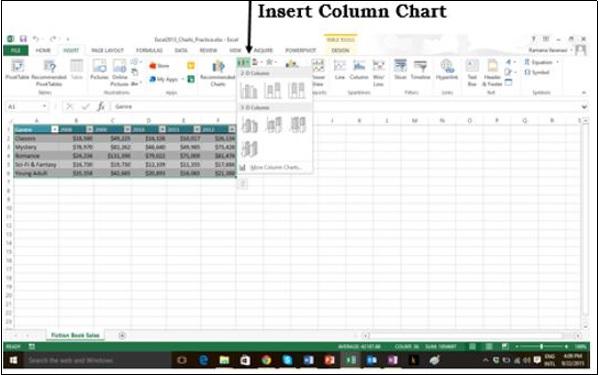The width and height of the screenshot is (599, 375).
Task: Collapse the ribbon
Action: (584, 92)
